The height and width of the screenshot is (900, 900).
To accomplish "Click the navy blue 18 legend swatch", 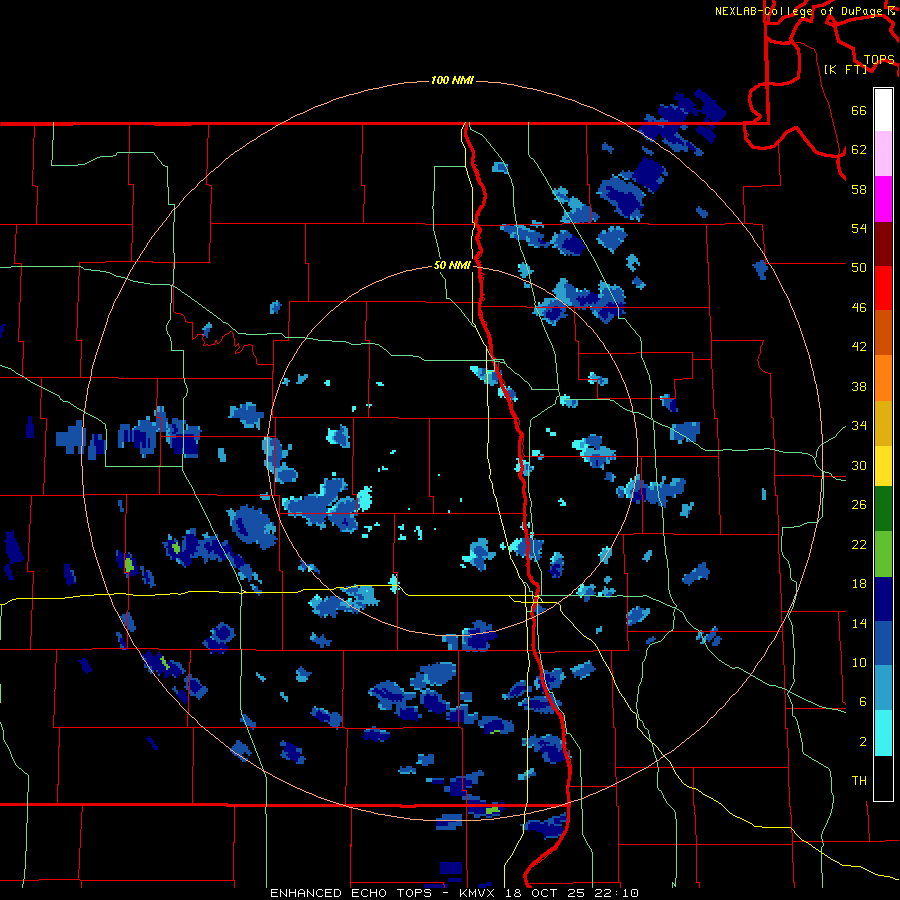I will (883, 599).
